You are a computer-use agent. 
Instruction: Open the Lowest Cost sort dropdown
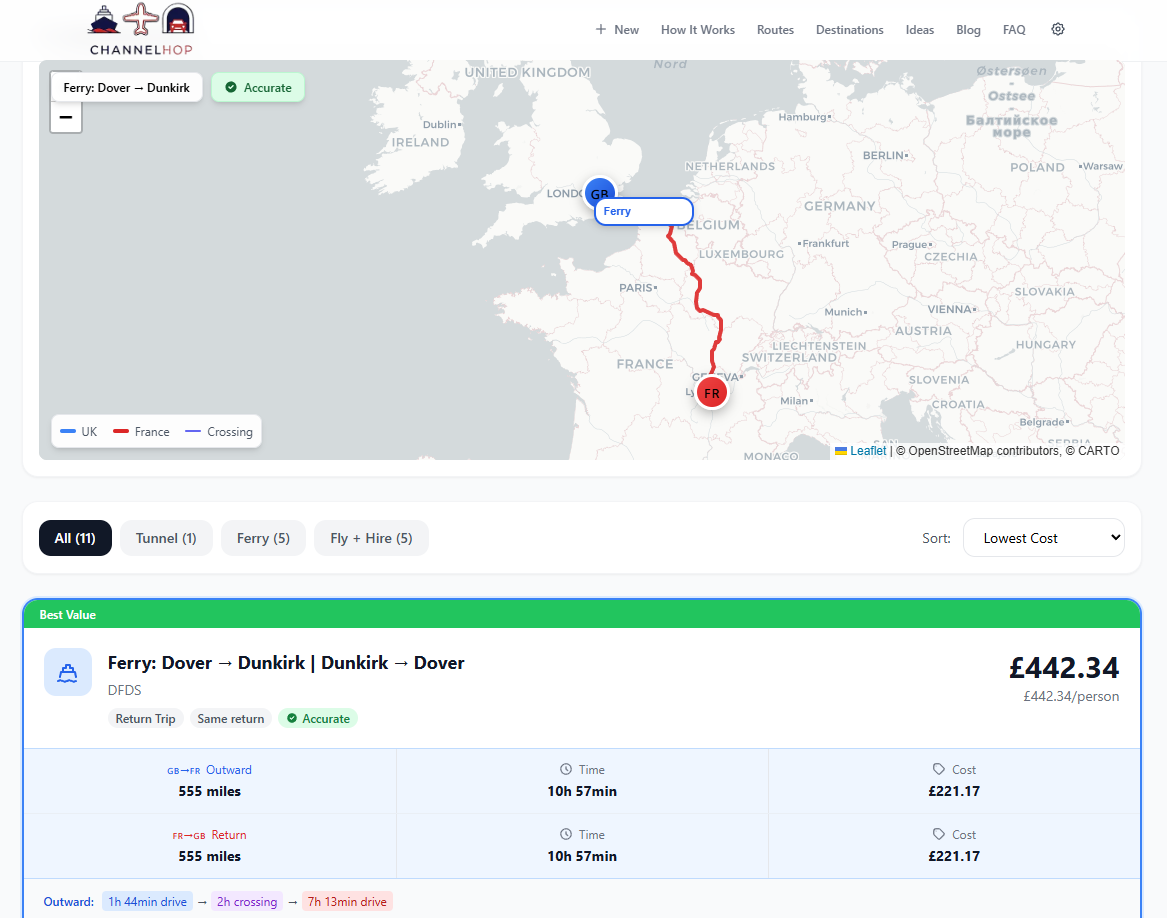point(1043,537)
